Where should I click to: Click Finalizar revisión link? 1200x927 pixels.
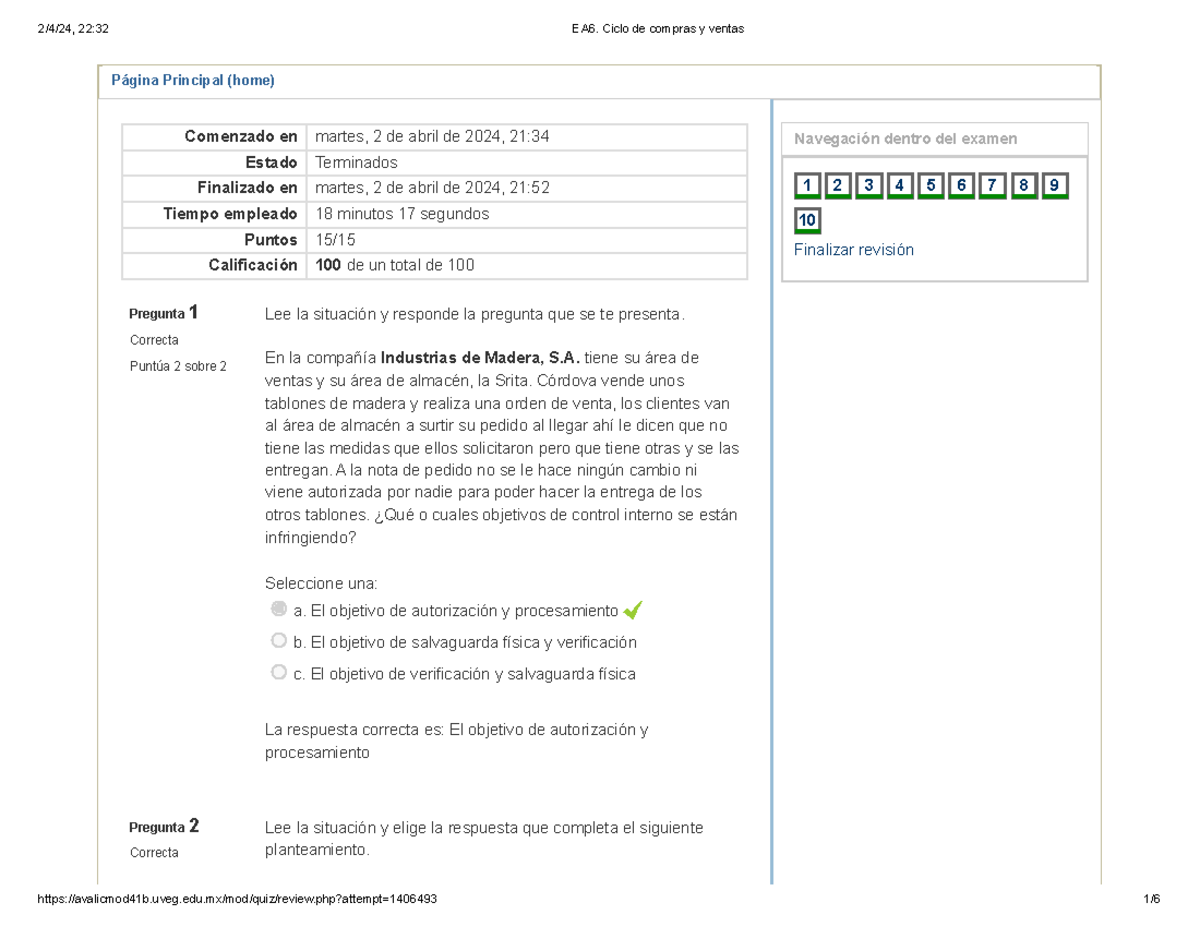tap(854, 250)
